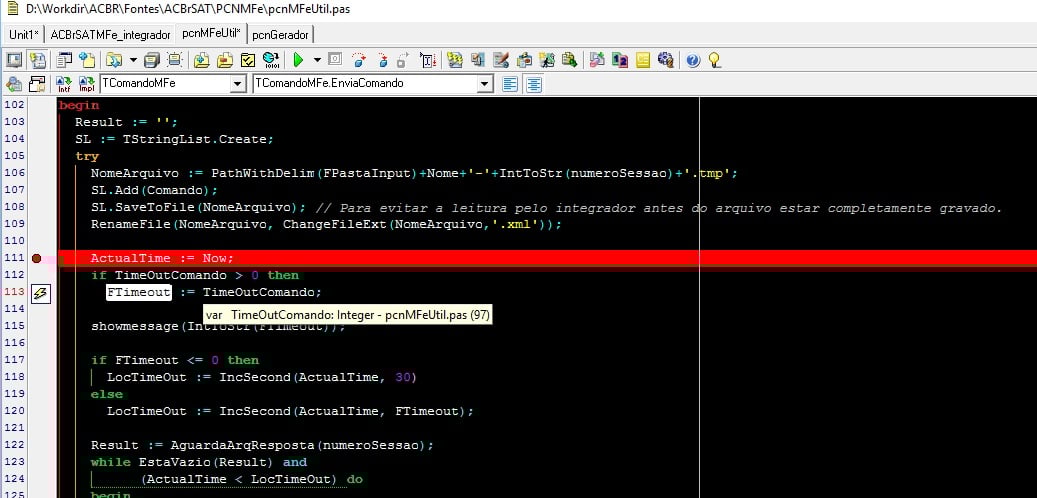The width and height of the screenshot is (1037, 498).
Task: Click the save all stacked disks icon
Action: pyautogui.click(x=152, y=60)
